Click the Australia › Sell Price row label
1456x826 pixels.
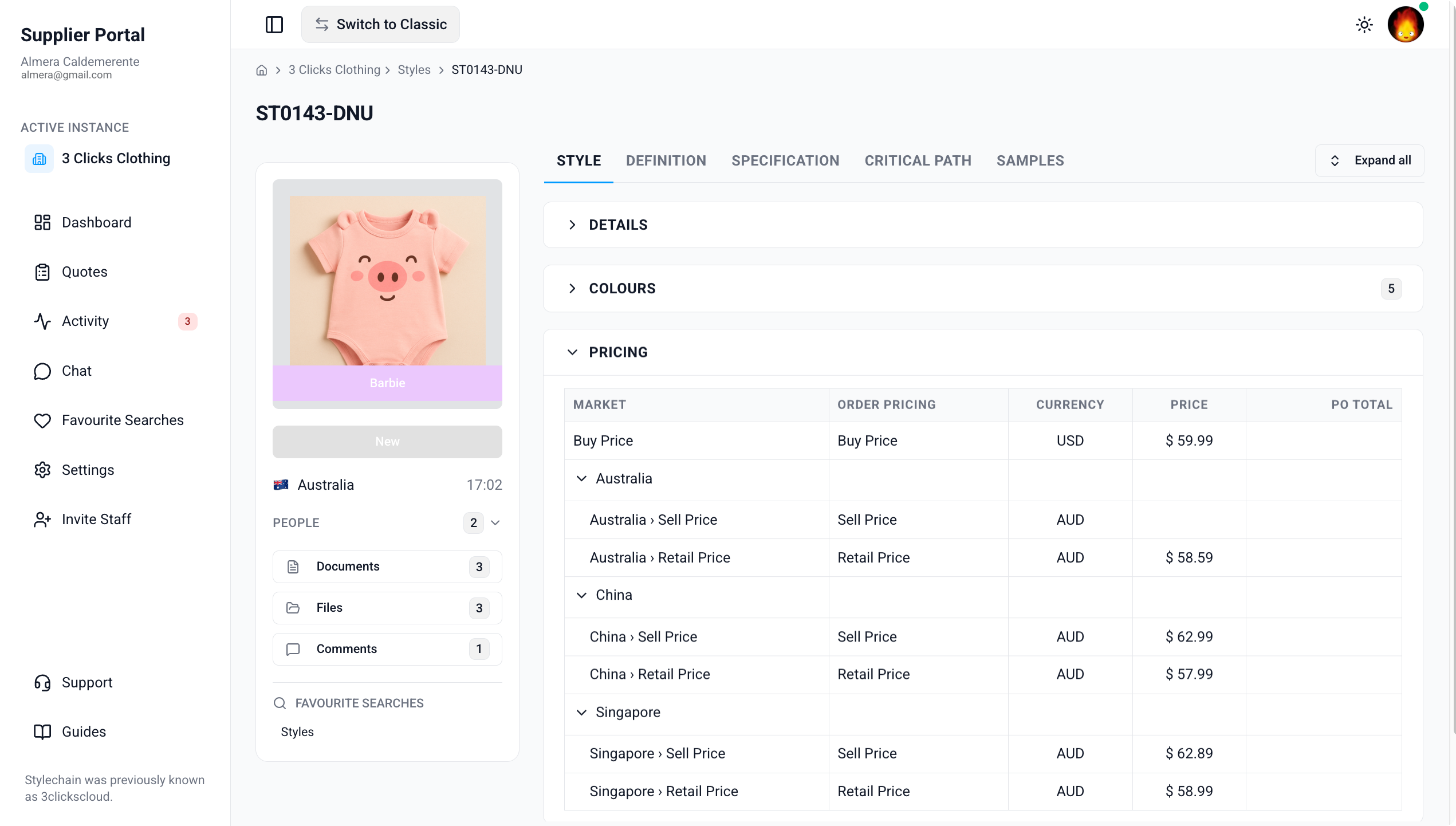pos(653,520)
